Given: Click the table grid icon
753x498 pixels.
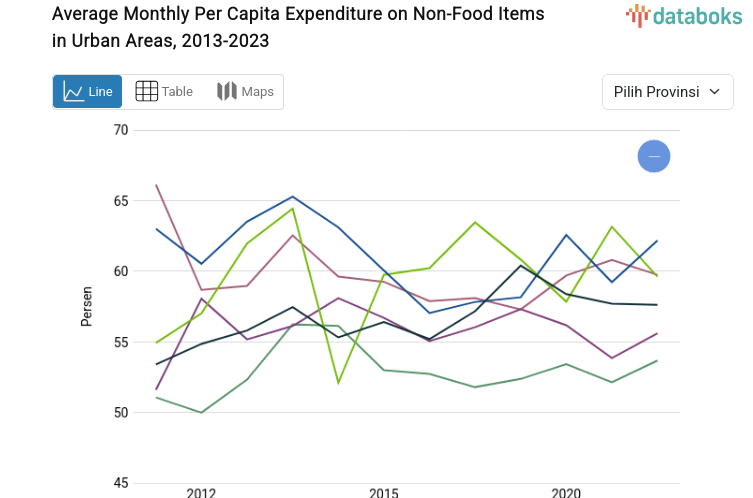Looking at the screenshot, I should 146,92.
